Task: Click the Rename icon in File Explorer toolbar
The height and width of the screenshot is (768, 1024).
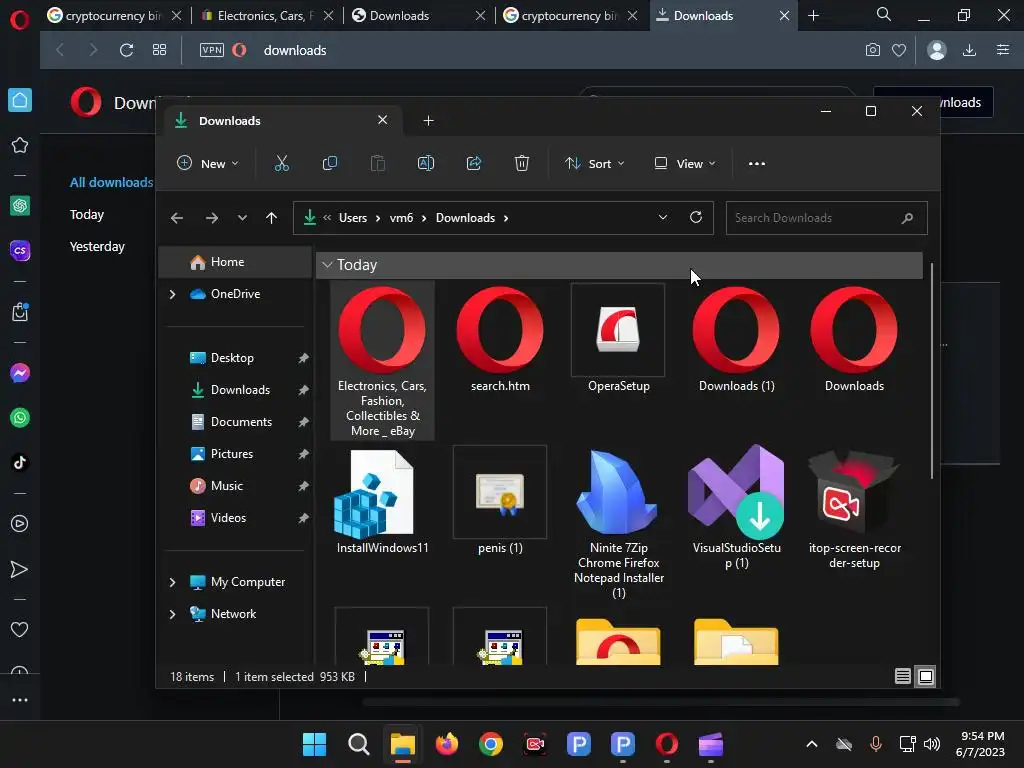Action: point(426,163)
